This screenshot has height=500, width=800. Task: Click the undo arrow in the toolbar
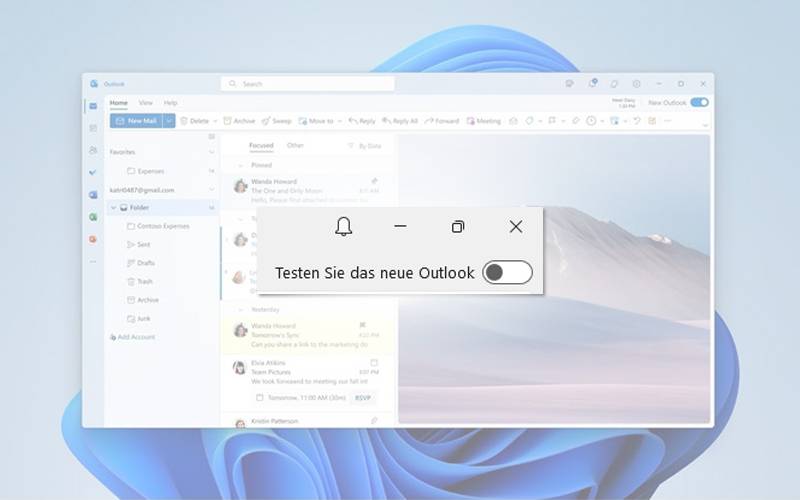[x=637, y=121]
